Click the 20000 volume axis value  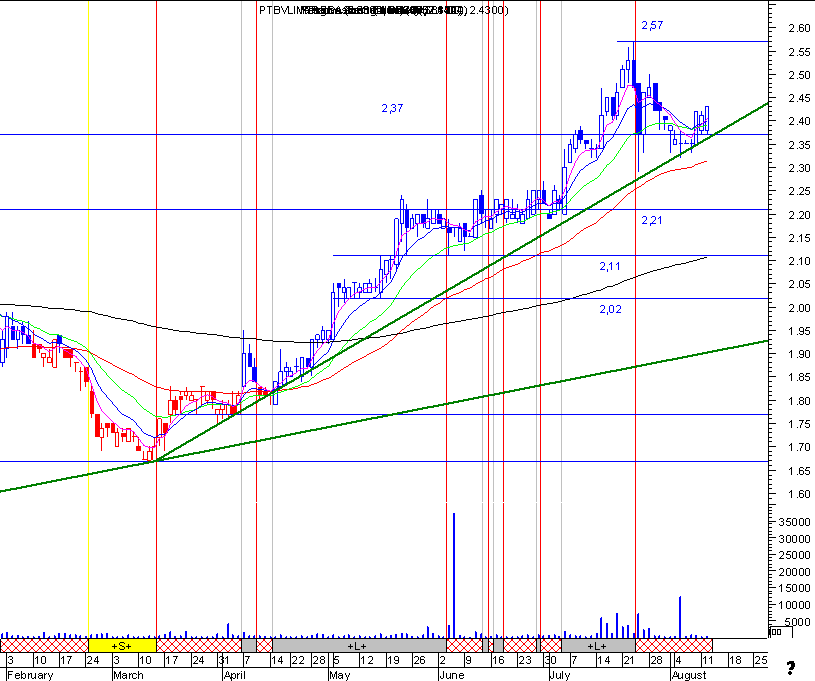coord(795,572)
